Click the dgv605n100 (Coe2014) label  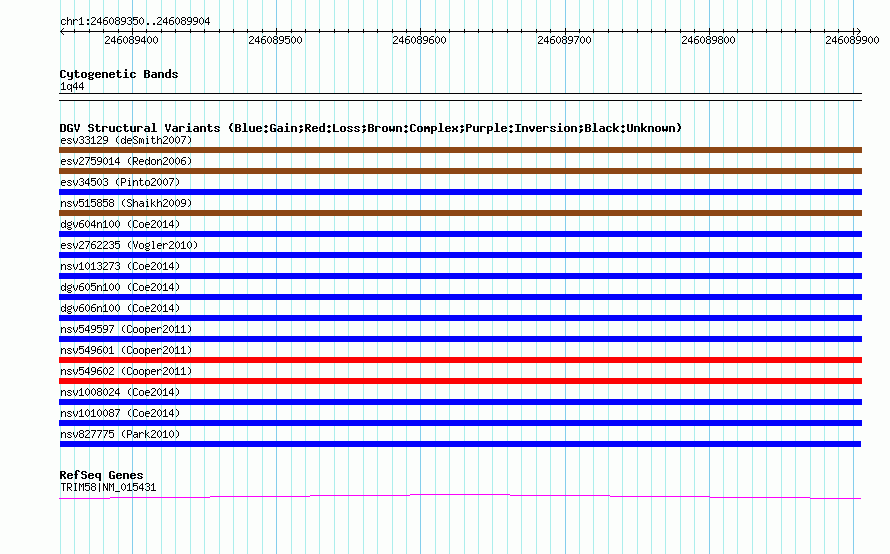[120, 287]
